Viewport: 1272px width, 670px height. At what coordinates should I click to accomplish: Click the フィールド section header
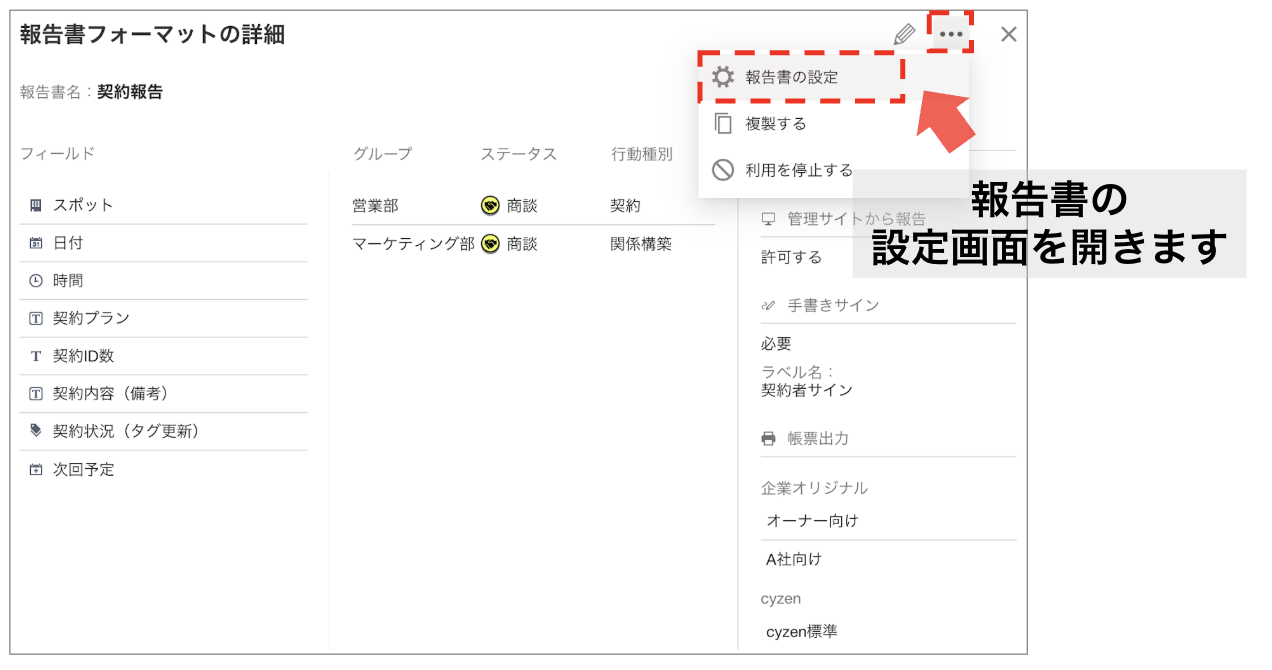[58, 153]
